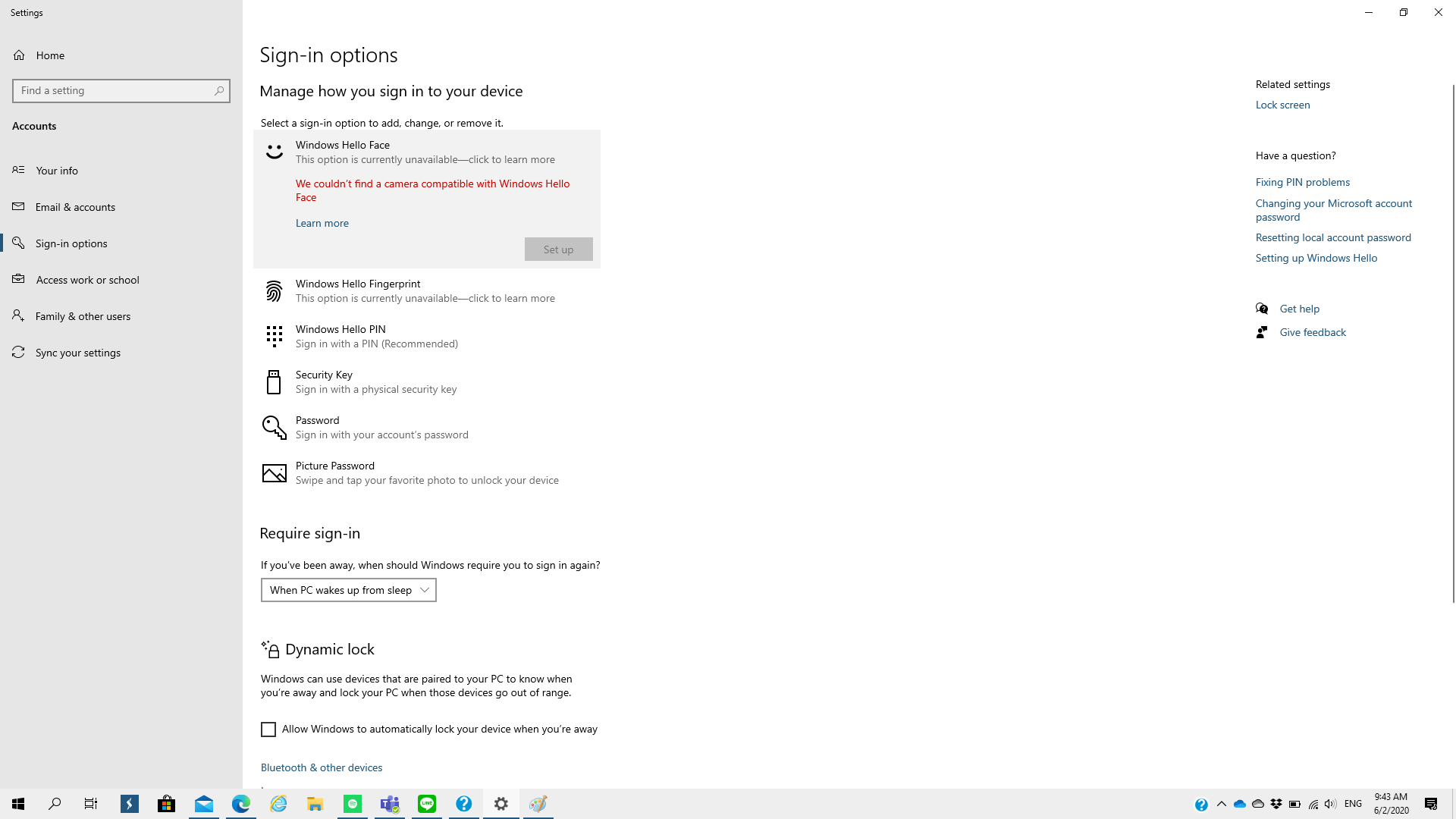Expand the Windows Hello PIN option
Screen dimensions: 1456x819
tap(427, 337)
